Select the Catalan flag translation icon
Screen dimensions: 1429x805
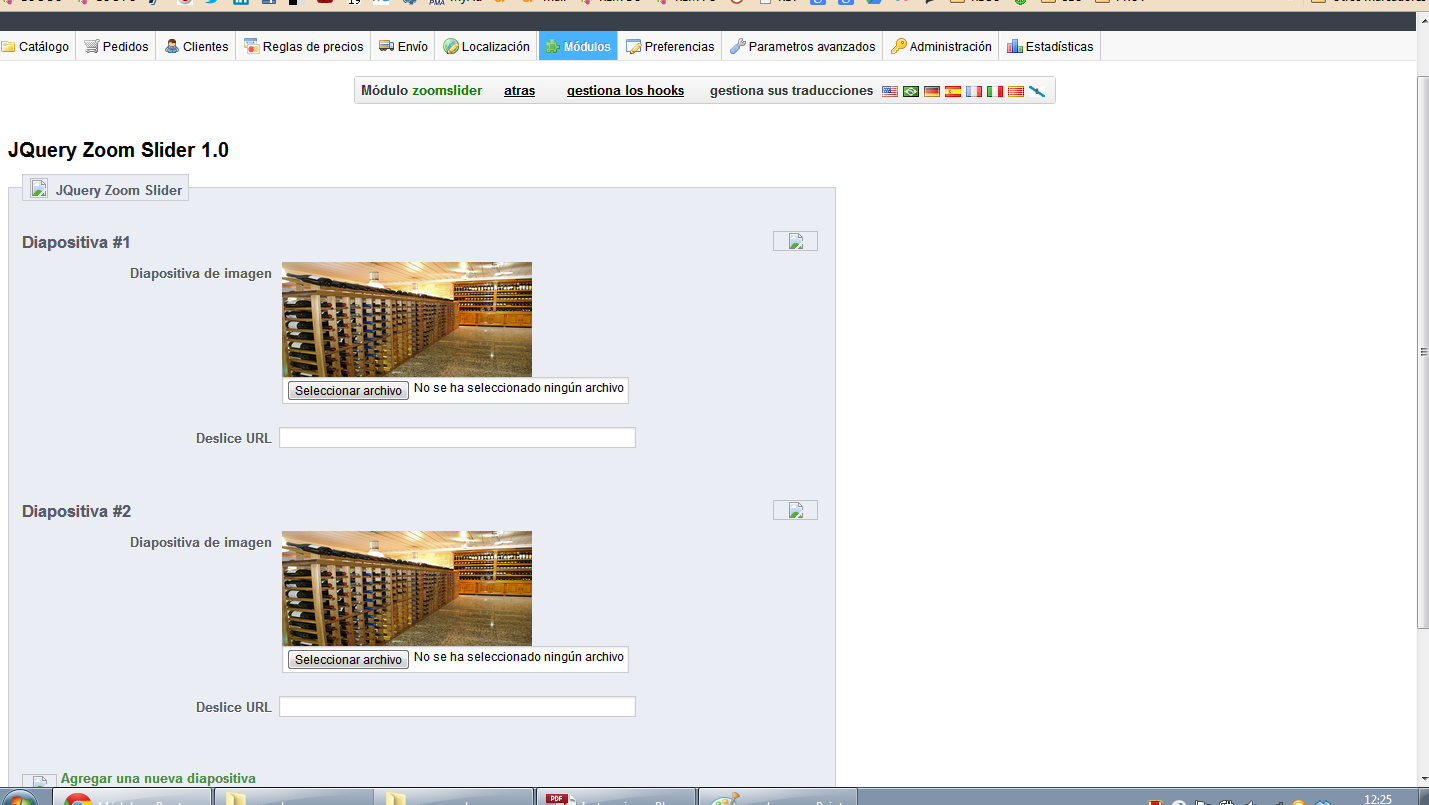pos(1016,91)
